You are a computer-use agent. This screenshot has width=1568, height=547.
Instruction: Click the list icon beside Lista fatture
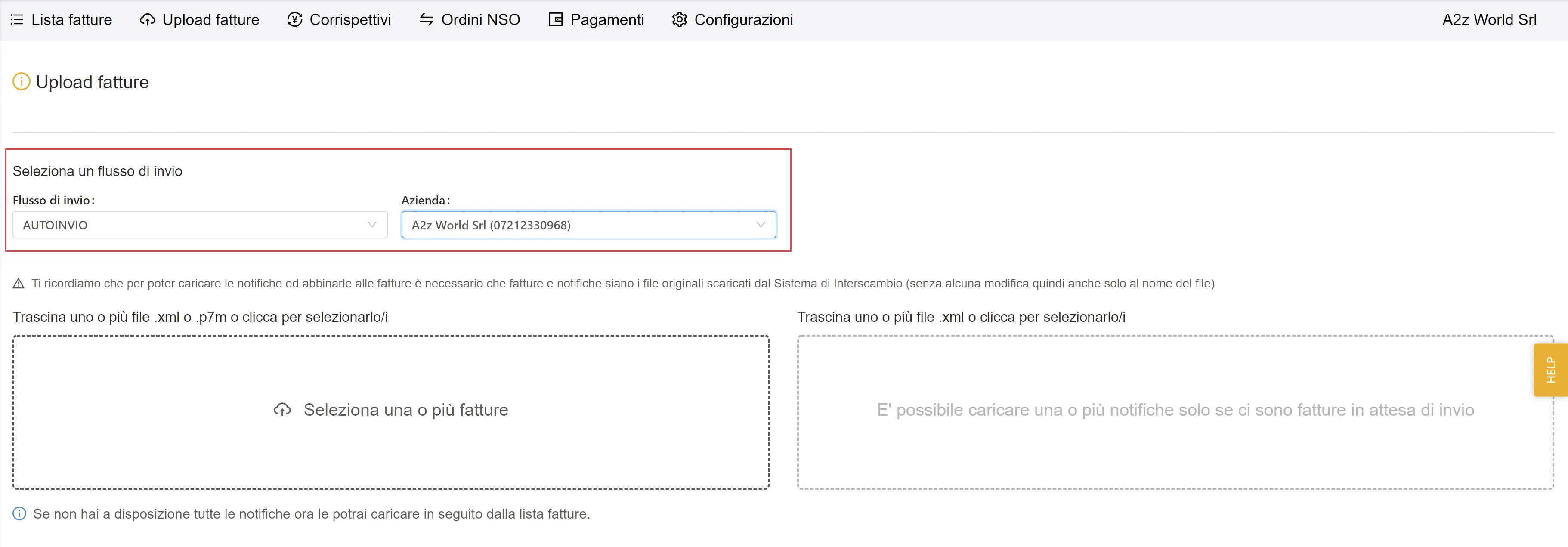pos(17,20)
